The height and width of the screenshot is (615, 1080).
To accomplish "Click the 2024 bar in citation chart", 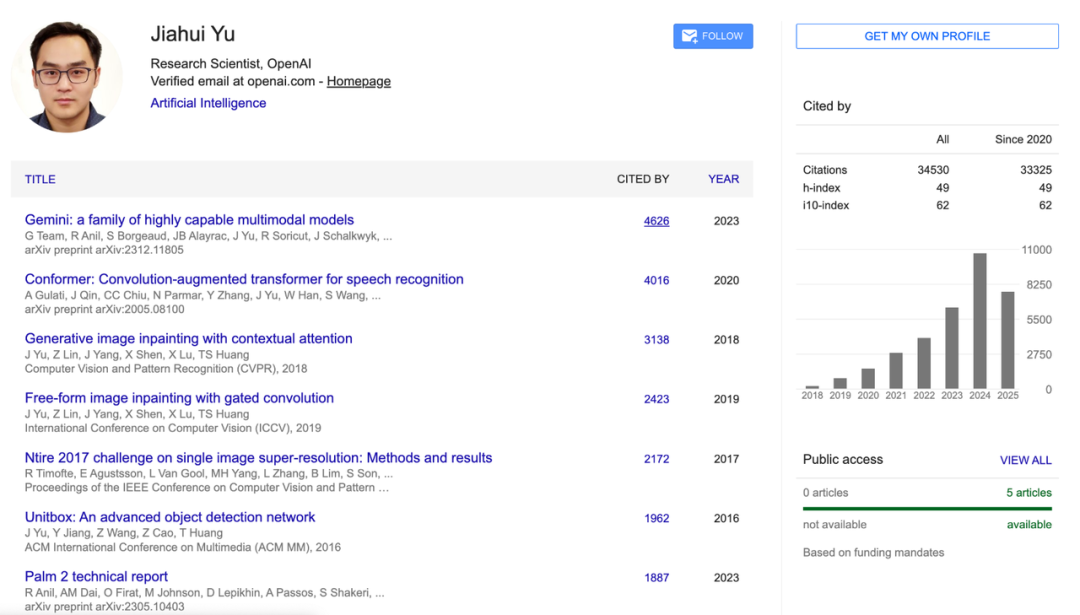I will (x=980, y=321).
